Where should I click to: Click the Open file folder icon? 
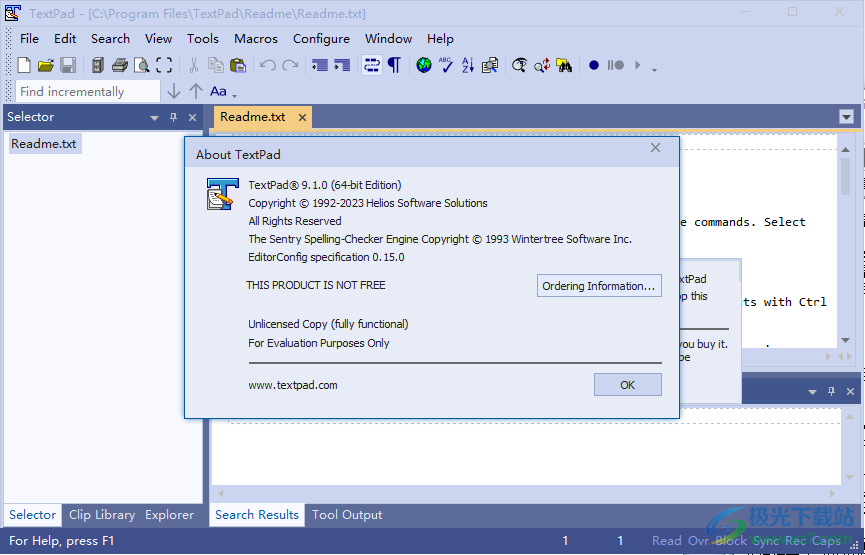coord(46,65)
